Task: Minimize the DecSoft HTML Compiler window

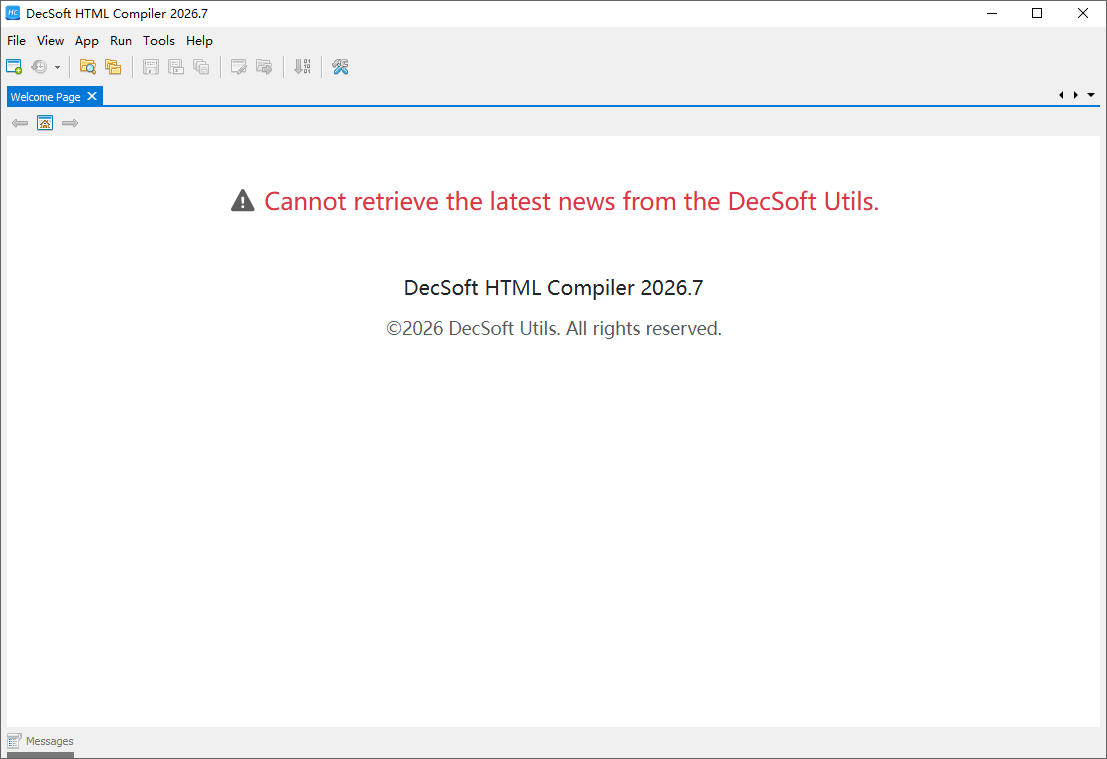Action: tap(992, 13)
